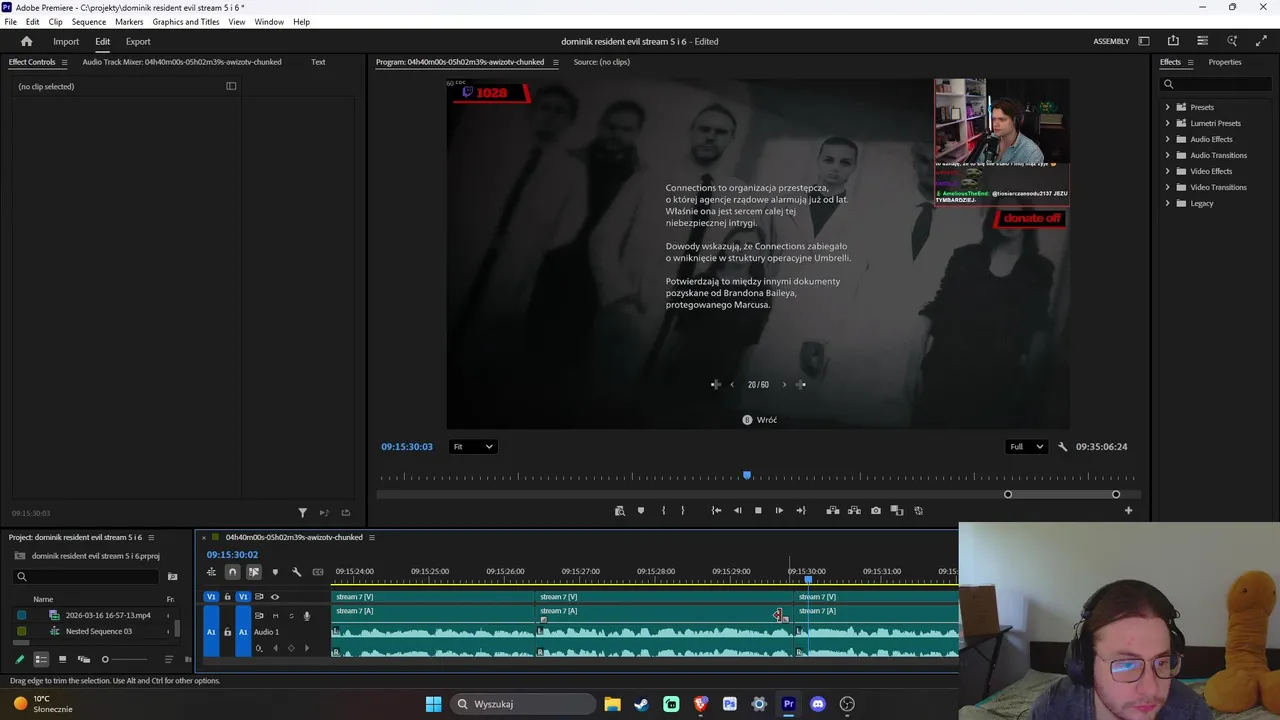Enable voice-over record on Audio 1

(x=307, y=616)
